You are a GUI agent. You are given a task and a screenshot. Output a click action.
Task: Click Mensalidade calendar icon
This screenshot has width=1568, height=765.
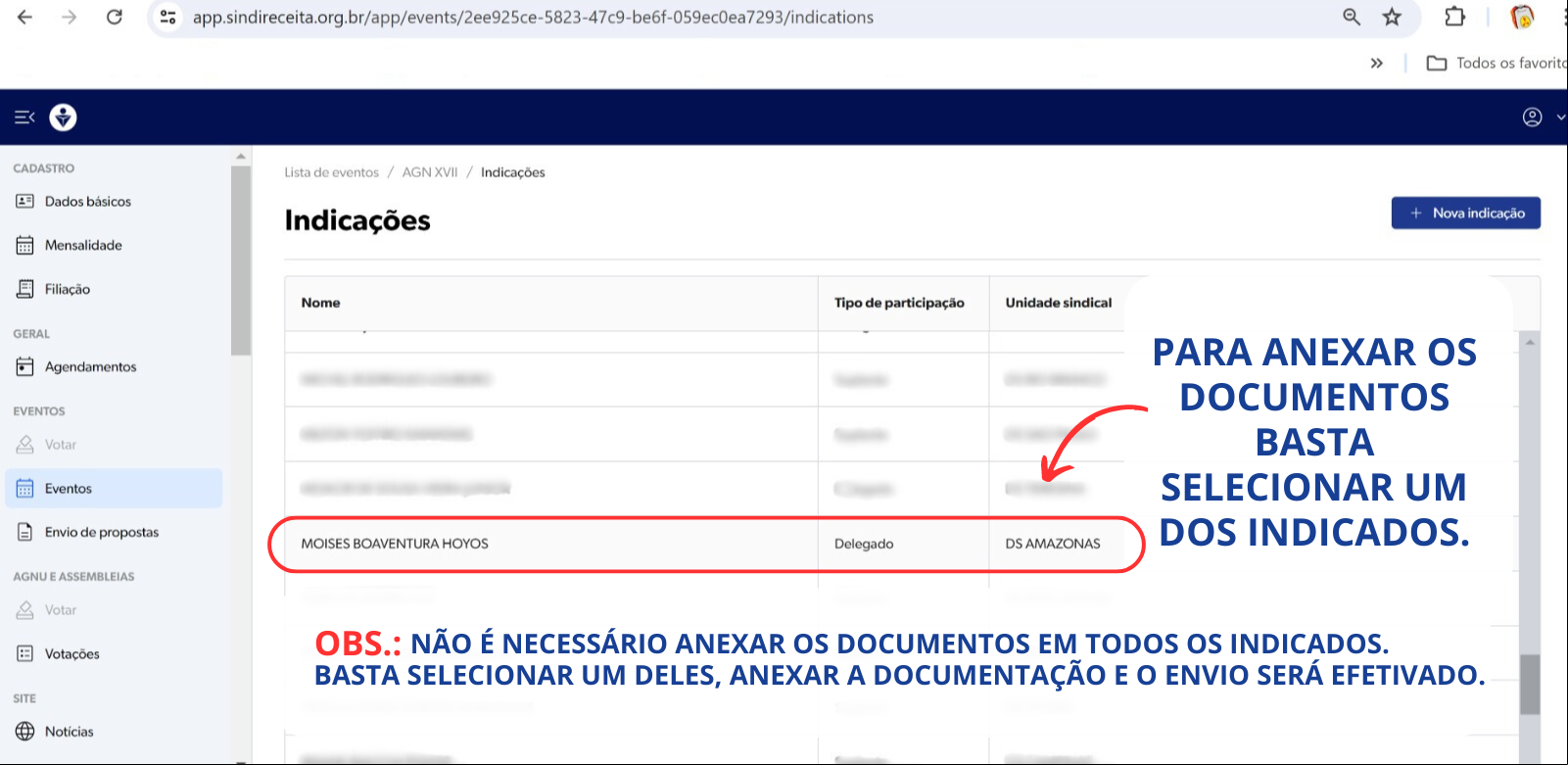point(25,245)
